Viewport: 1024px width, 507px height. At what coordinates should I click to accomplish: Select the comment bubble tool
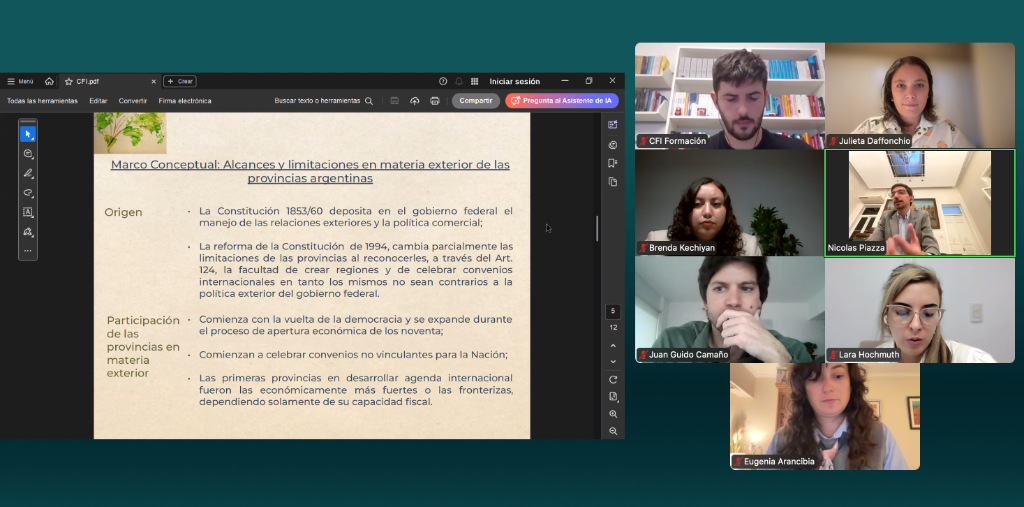(27, 154)
